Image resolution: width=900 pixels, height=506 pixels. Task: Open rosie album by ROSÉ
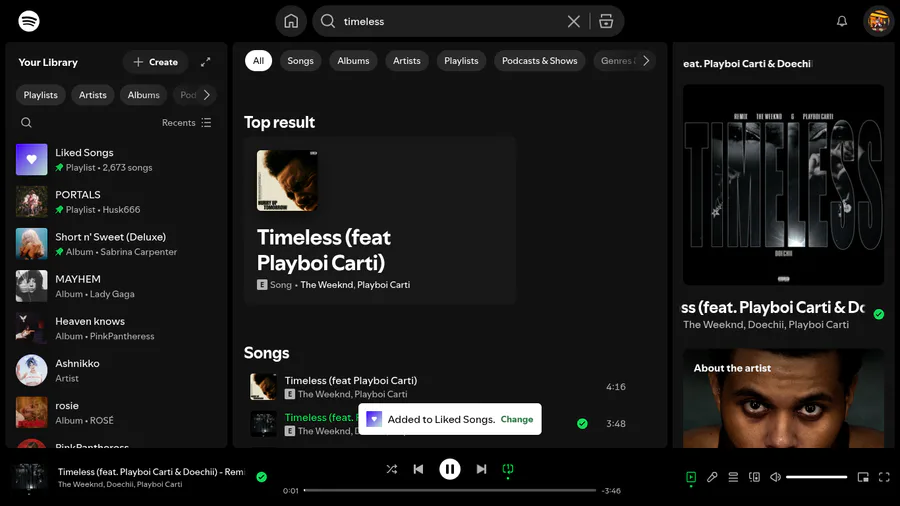pyautogui.click(x=115, y=412)
